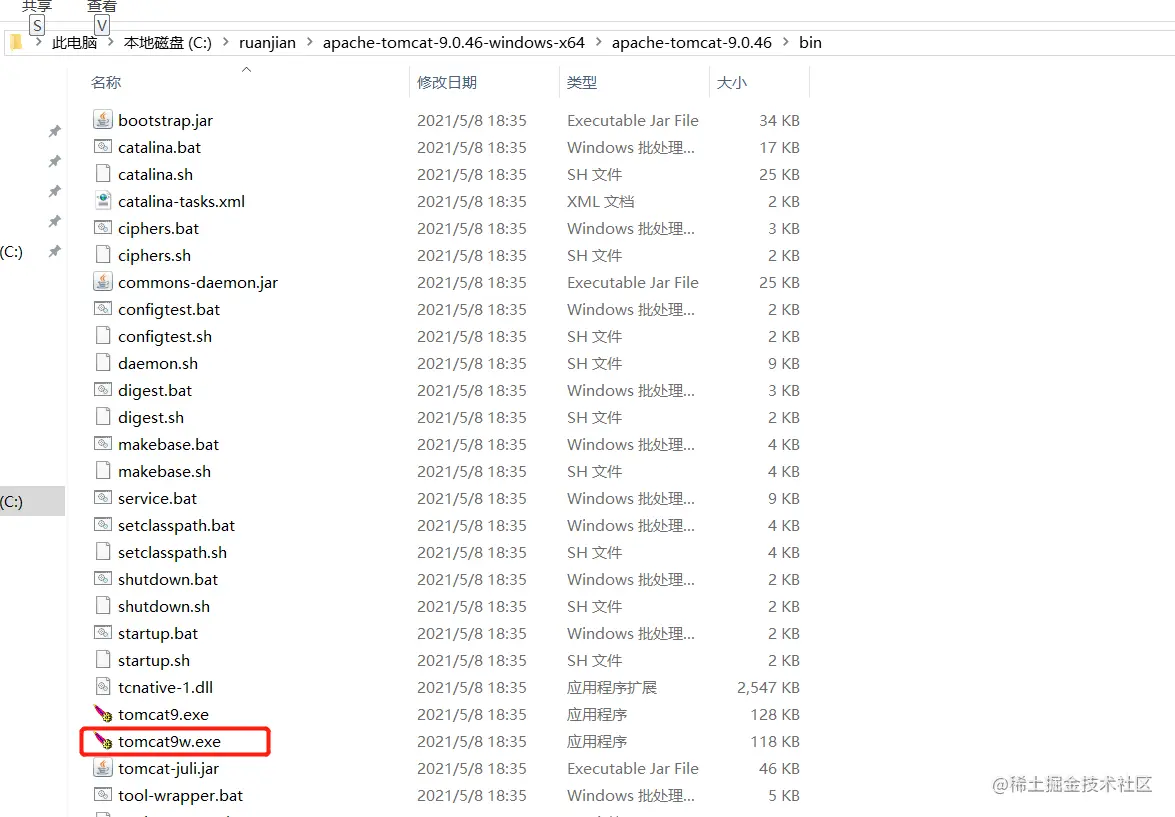1175x817 pixels.
Task: Click the address bar folder icon
Action: pyautogui.click(x=16, y=42)
